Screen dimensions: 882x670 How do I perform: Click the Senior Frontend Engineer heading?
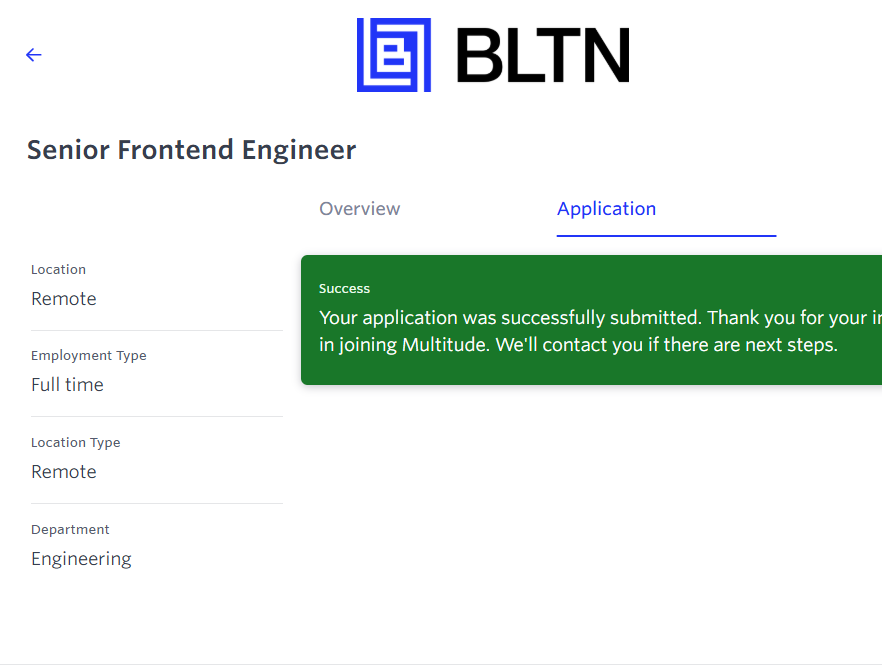click(x=191, y=150)
